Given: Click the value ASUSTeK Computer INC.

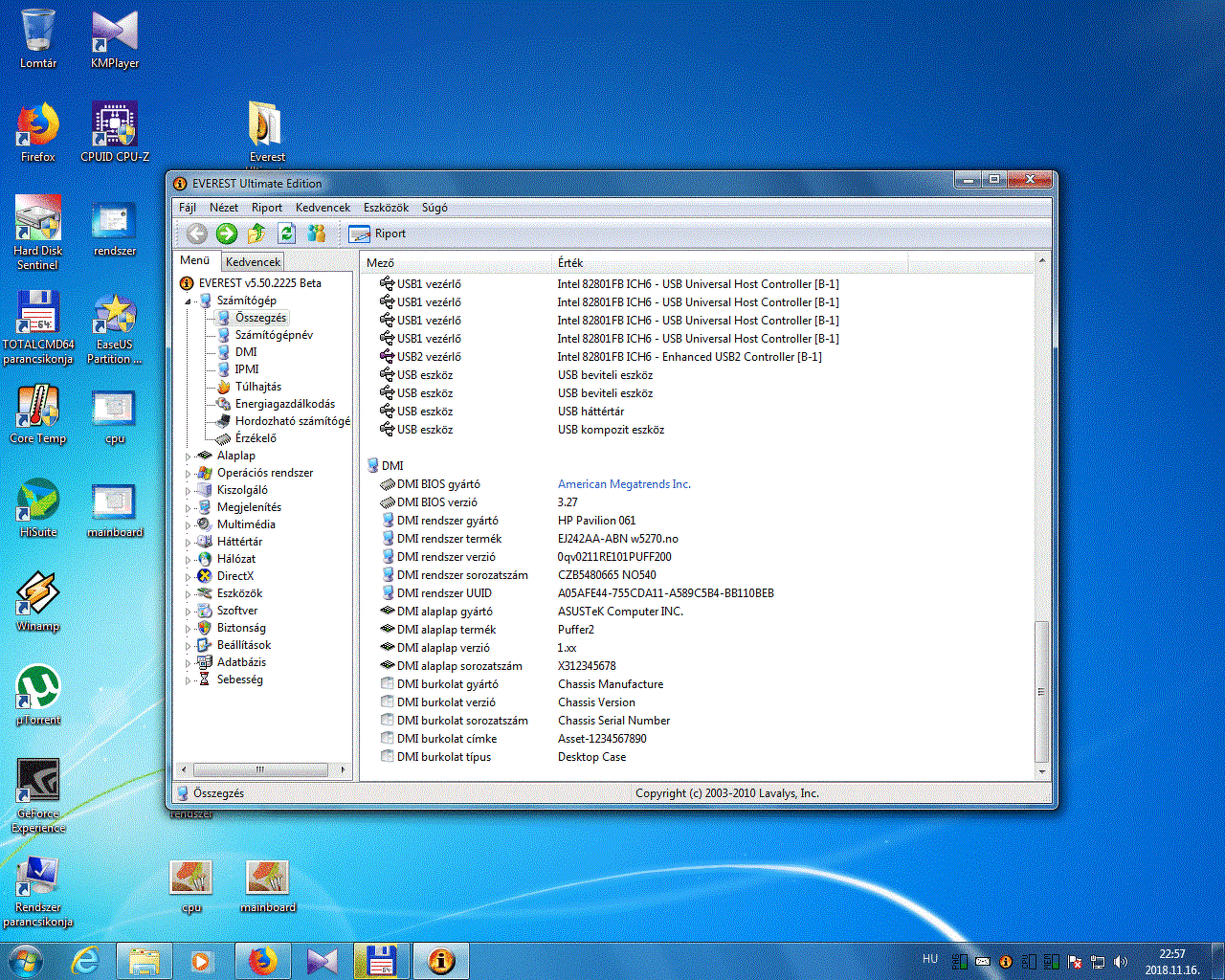Looking at the screenshot, I should pos(620,612).
